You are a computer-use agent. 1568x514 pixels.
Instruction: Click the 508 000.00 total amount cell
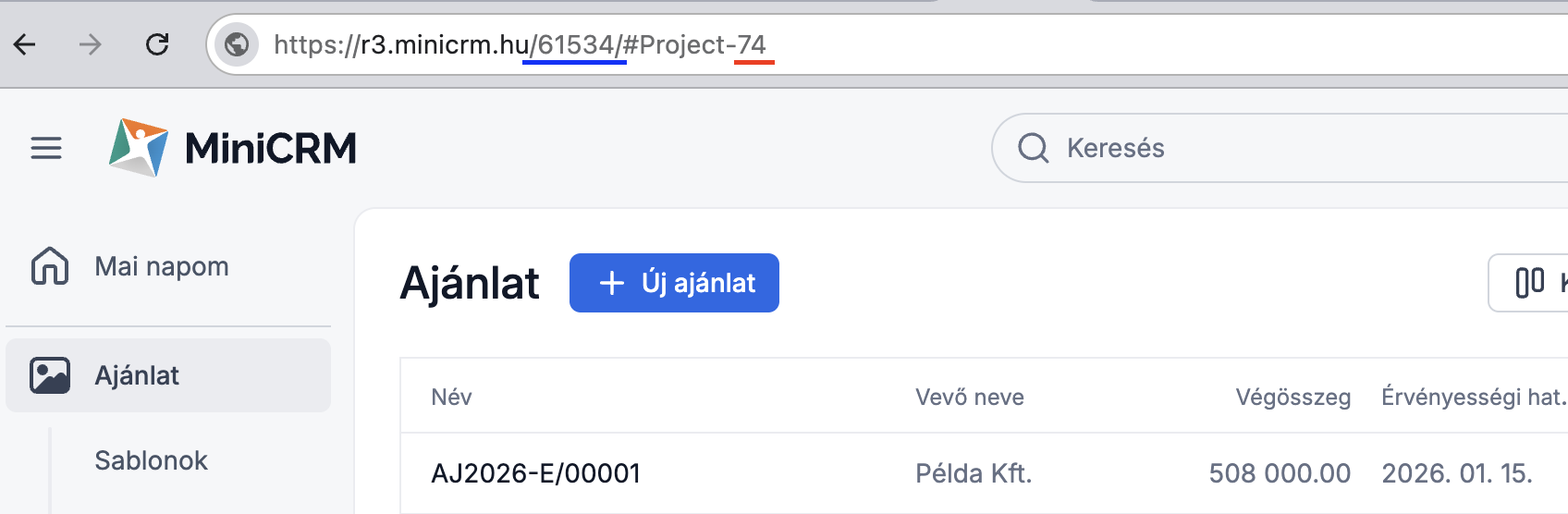pyautogui.click(x=1280, y=473)
